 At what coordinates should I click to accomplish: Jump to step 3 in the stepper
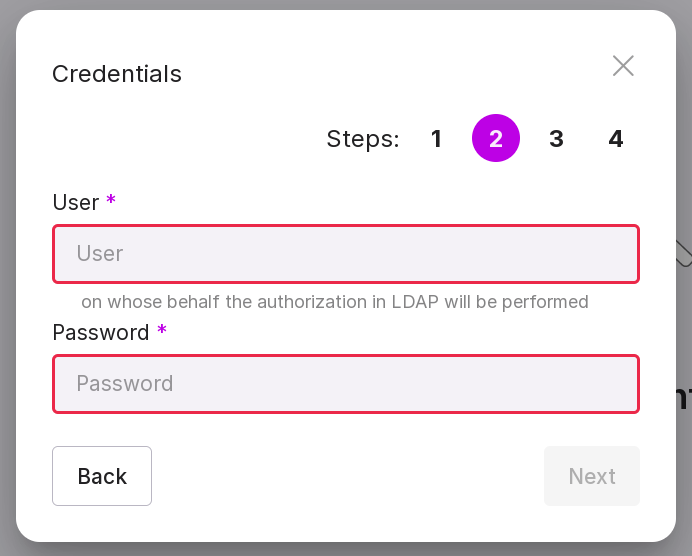pyautogui.click(x=556, y=139)
